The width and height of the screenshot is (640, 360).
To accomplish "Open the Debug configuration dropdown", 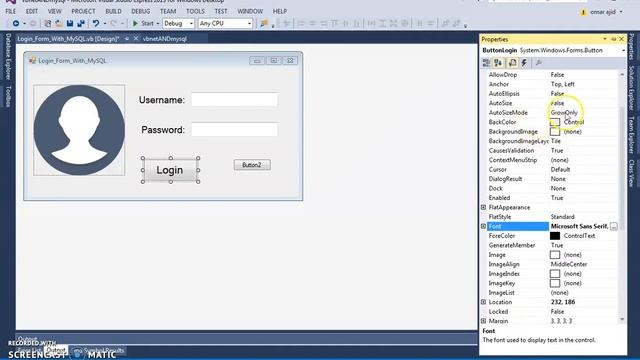I will coord(178,24).
